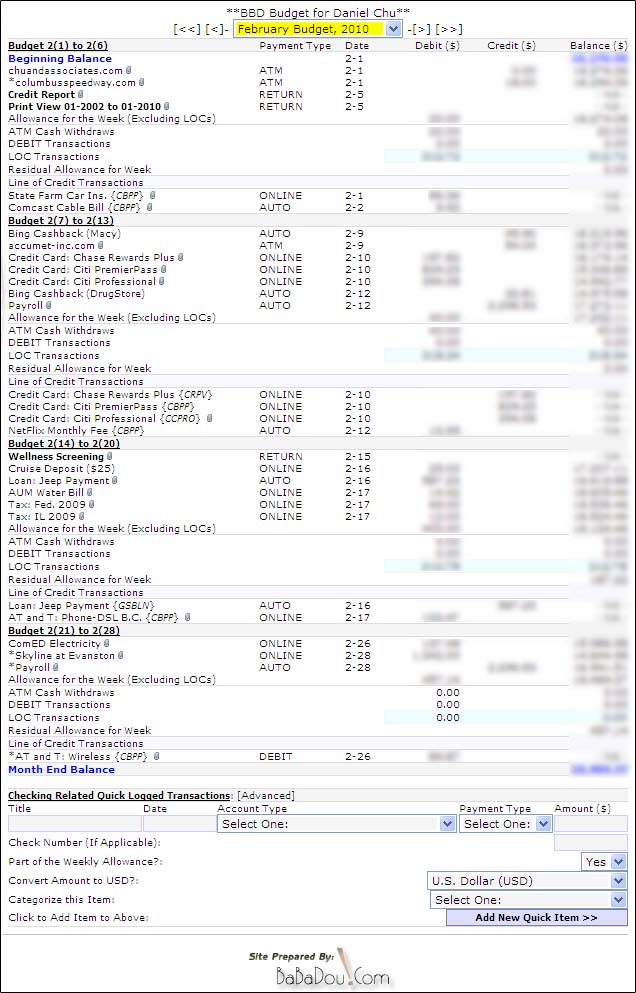The width and height of the screenshot is (636, 993).
Task: Open the Part of the Weekly Allowance Yes dropdown
Action: coord(604,862)
